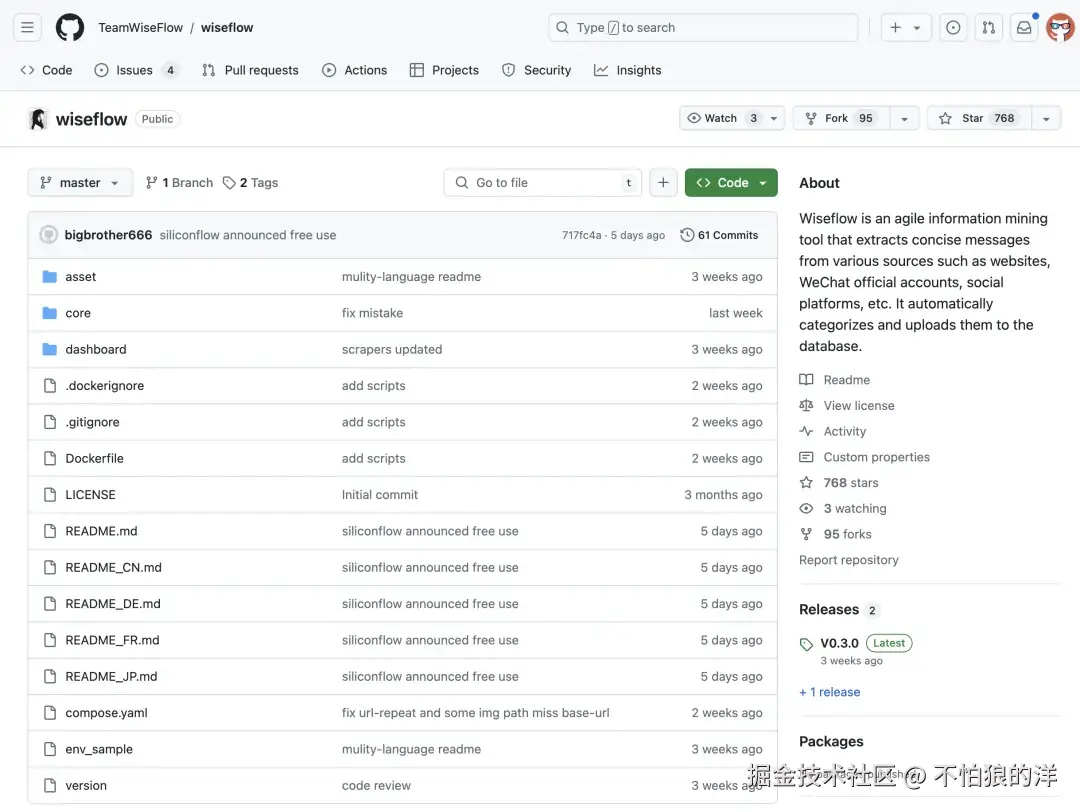
Task: Click the eye icon next to 3 watching
Action: click(x=806, y=508)
